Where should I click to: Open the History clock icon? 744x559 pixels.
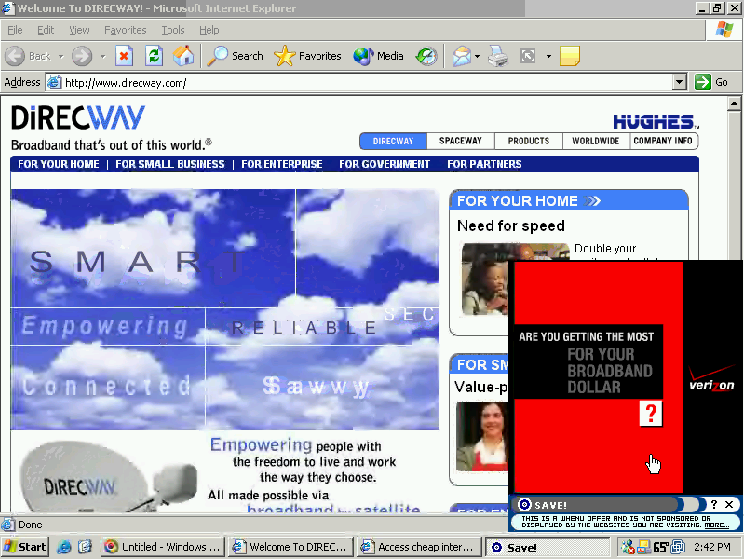coord(426,56)
